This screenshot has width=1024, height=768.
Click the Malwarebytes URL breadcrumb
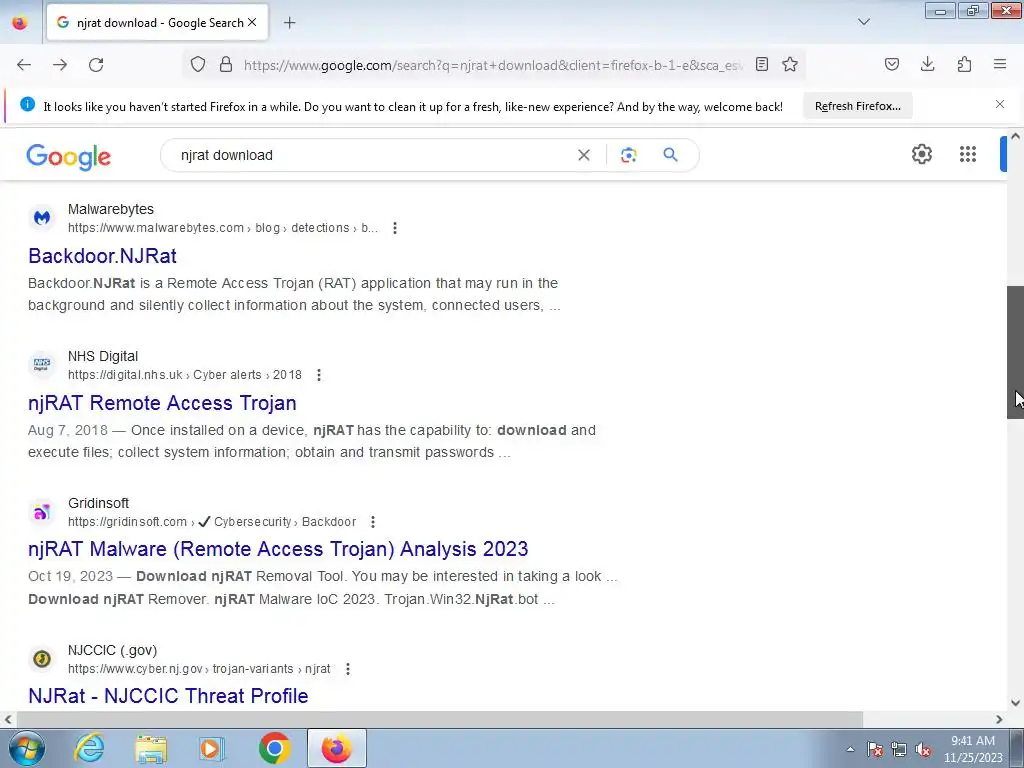point(223,228)
